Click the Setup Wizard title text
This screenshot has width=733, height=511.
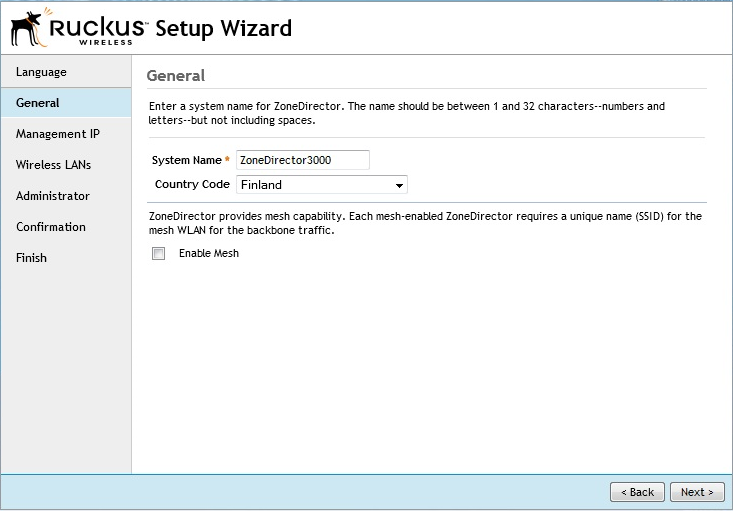click(x=223, y=28)
